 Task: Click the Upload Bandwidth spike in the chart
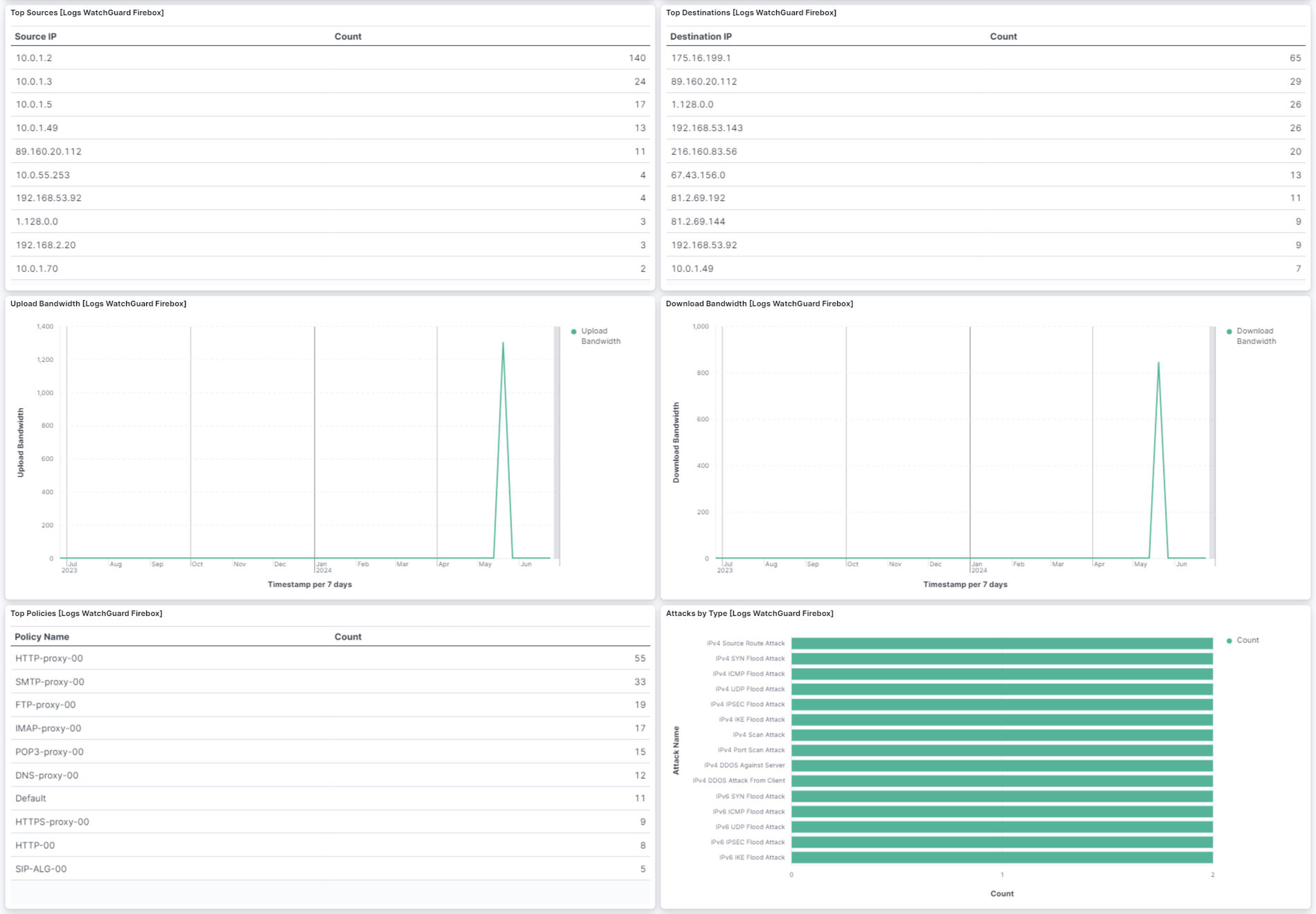(504, 343)
